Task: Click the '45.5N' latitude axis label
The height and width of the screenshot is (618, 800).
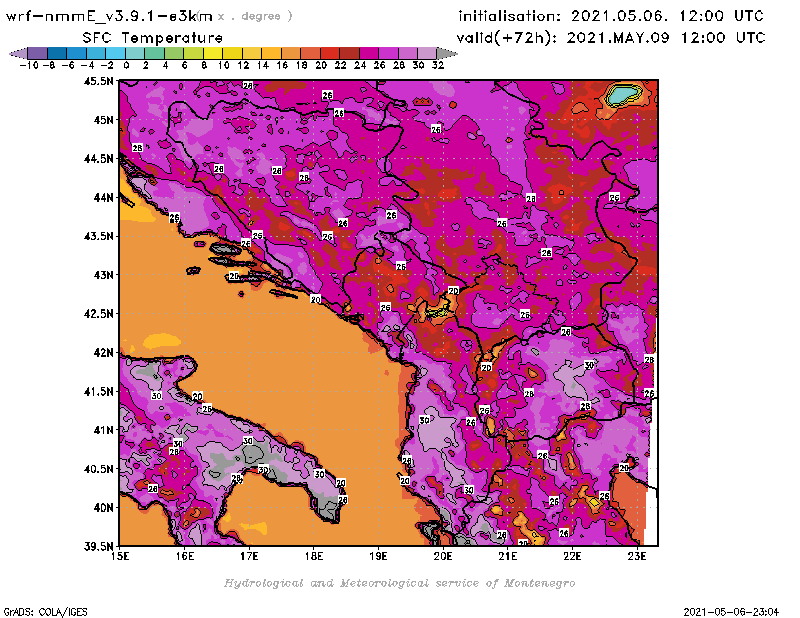Action: [98, 81]
